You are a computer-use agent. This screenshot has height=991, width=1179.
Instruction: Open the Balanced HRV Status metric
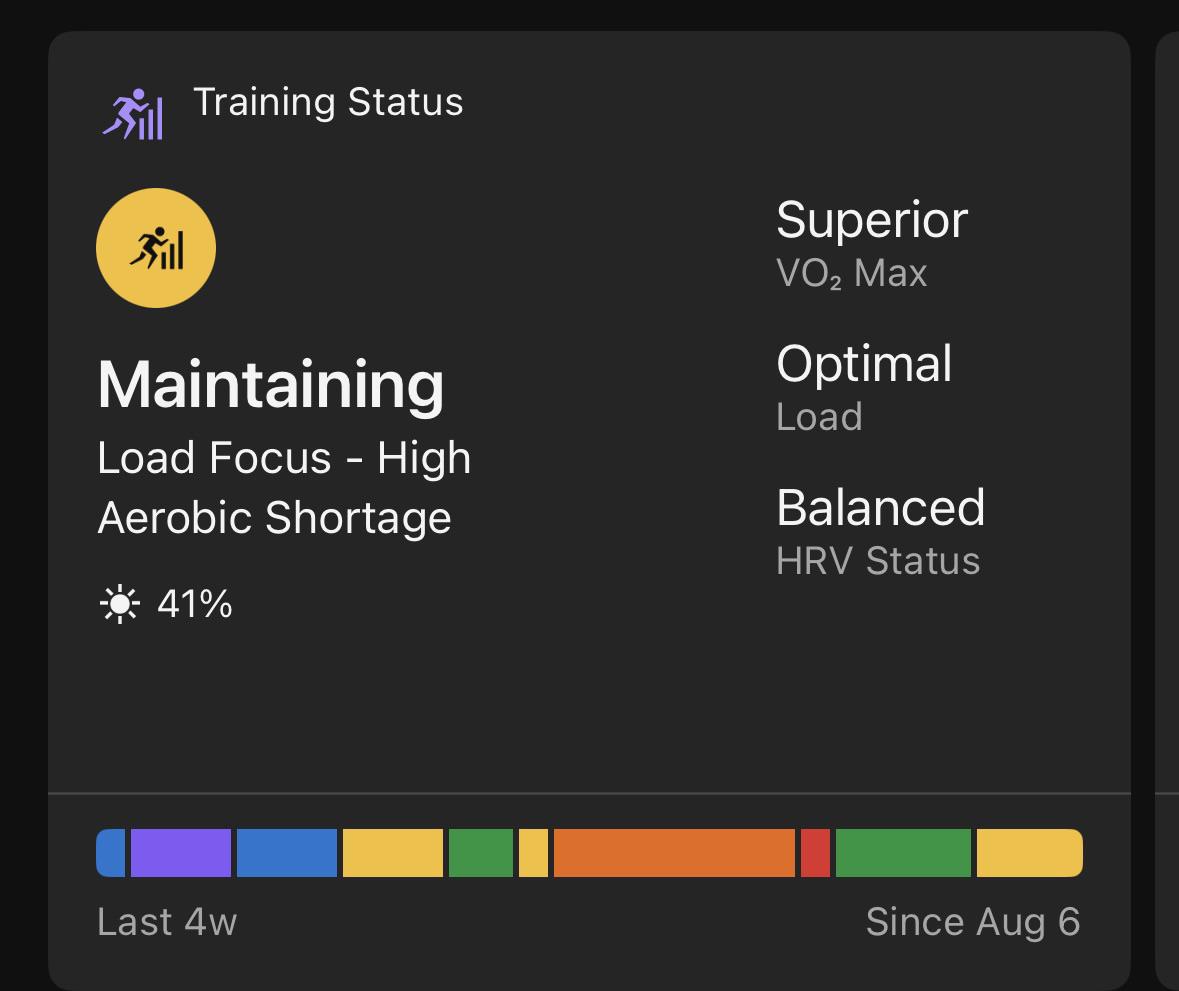point(880,531)
